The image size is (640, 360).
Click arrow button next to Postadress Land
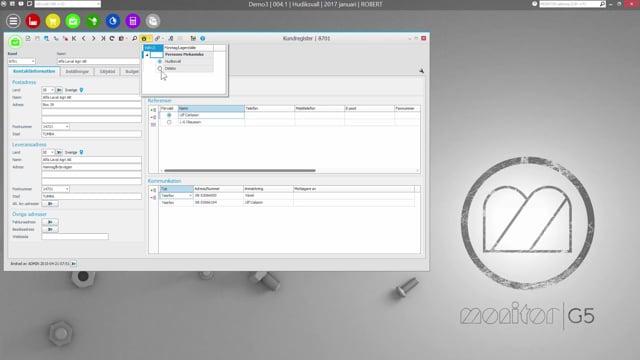59,90
